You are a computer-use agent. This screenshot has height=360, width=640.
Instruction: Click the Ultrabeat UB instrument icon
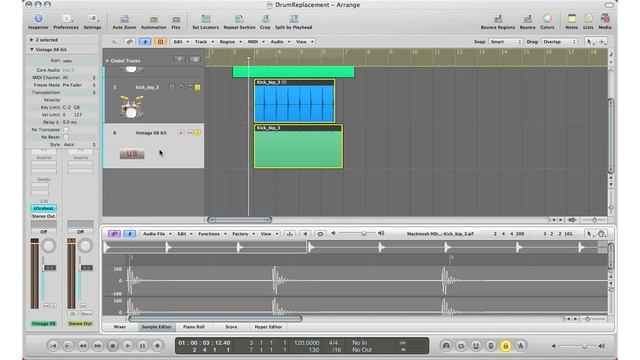click(x=132, y=153)
